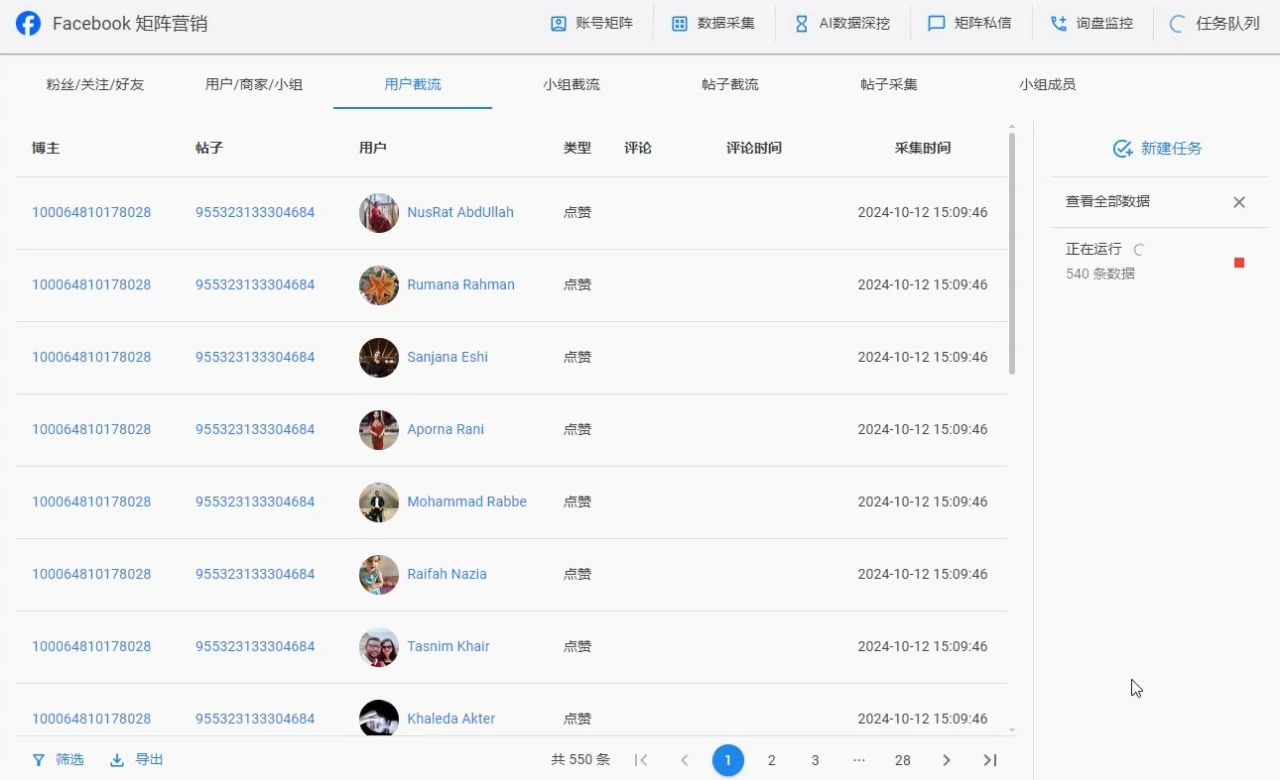Click Sanjana Eshi's avatar thumbnail
The width and height of the screenshot is (1280, 780).
click(378, 357)
